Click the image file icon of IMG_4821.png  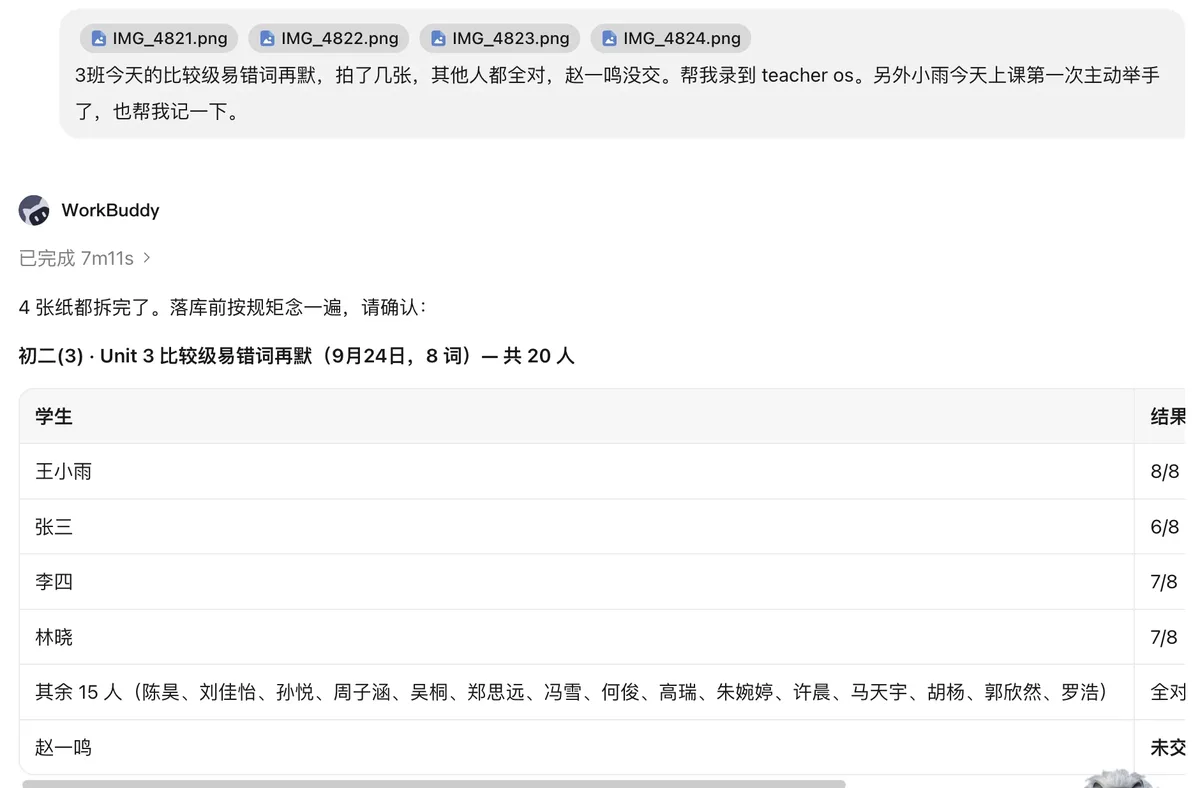click(98, 39)
